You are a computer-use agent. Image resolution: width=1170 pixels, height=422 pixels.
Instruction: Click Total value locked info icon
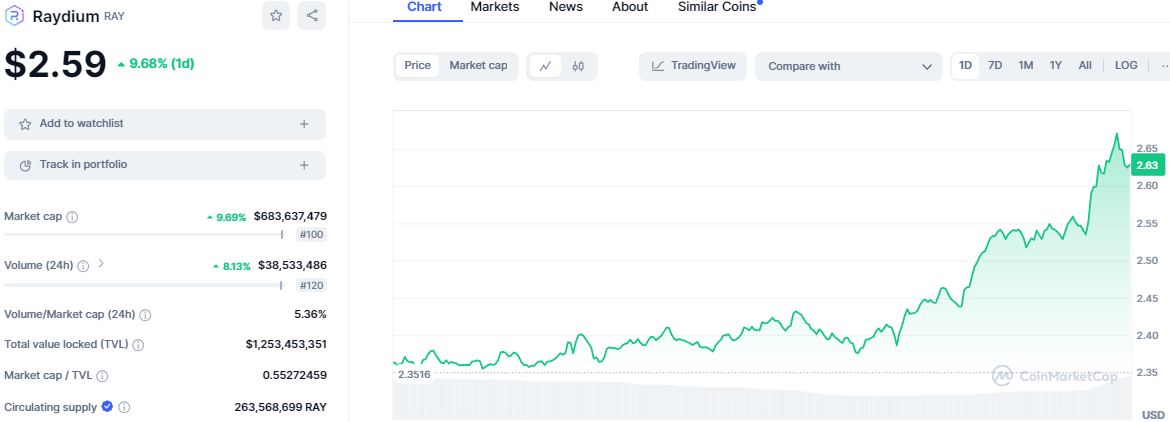(x=138, y=345)
